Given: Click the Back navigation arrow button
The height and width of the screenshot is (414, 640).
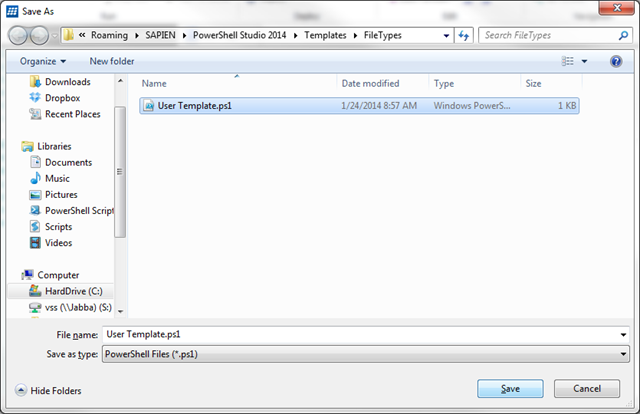Looking at the screenshot, I should pos(18,36).
